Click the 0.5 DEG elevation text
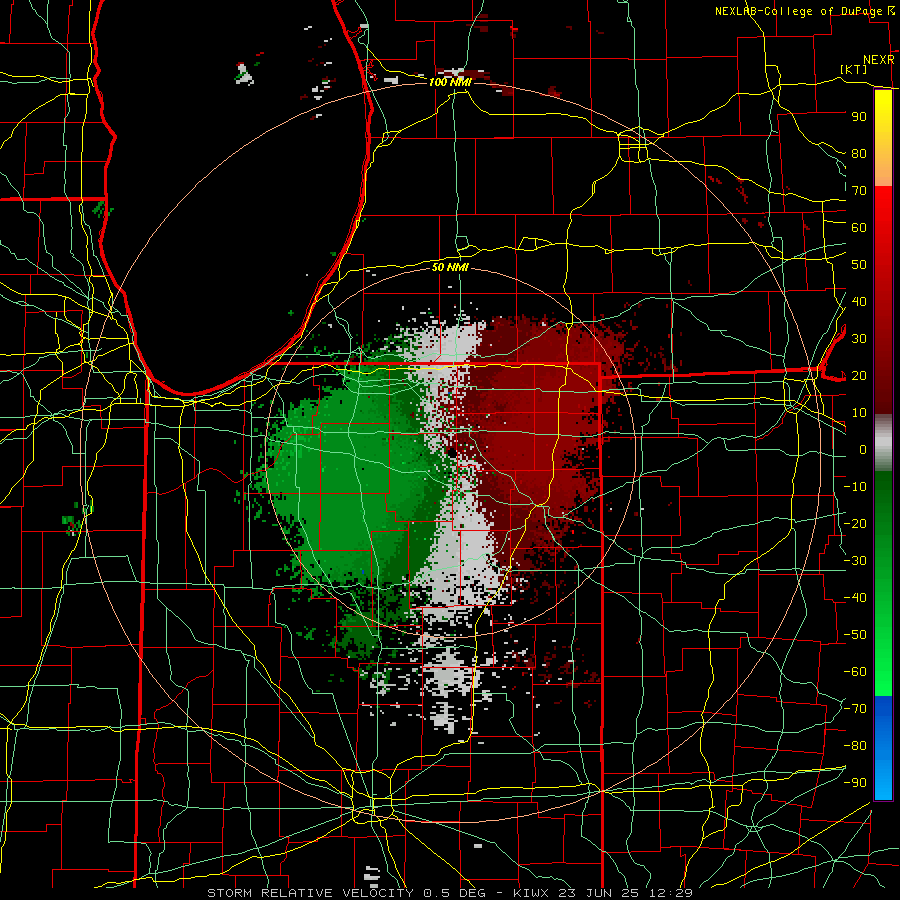The width and height of the screenshot is (900, 900). [x=455, y=893]
